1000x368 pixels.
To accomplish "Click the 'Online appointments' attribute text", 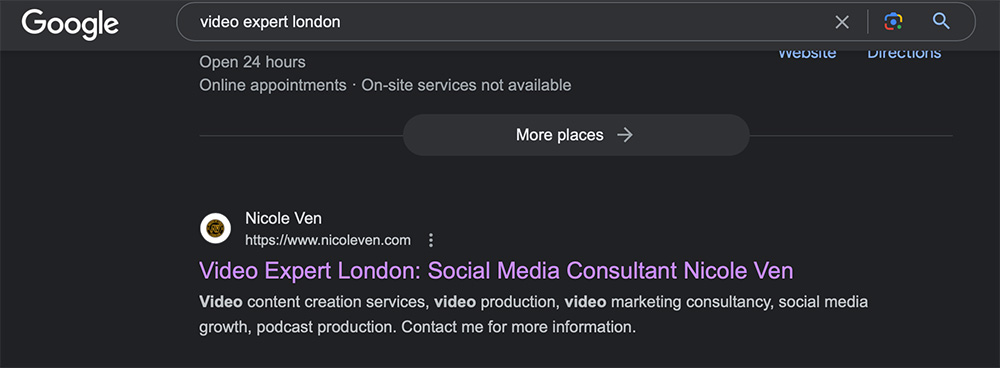I will pos(273,85).
